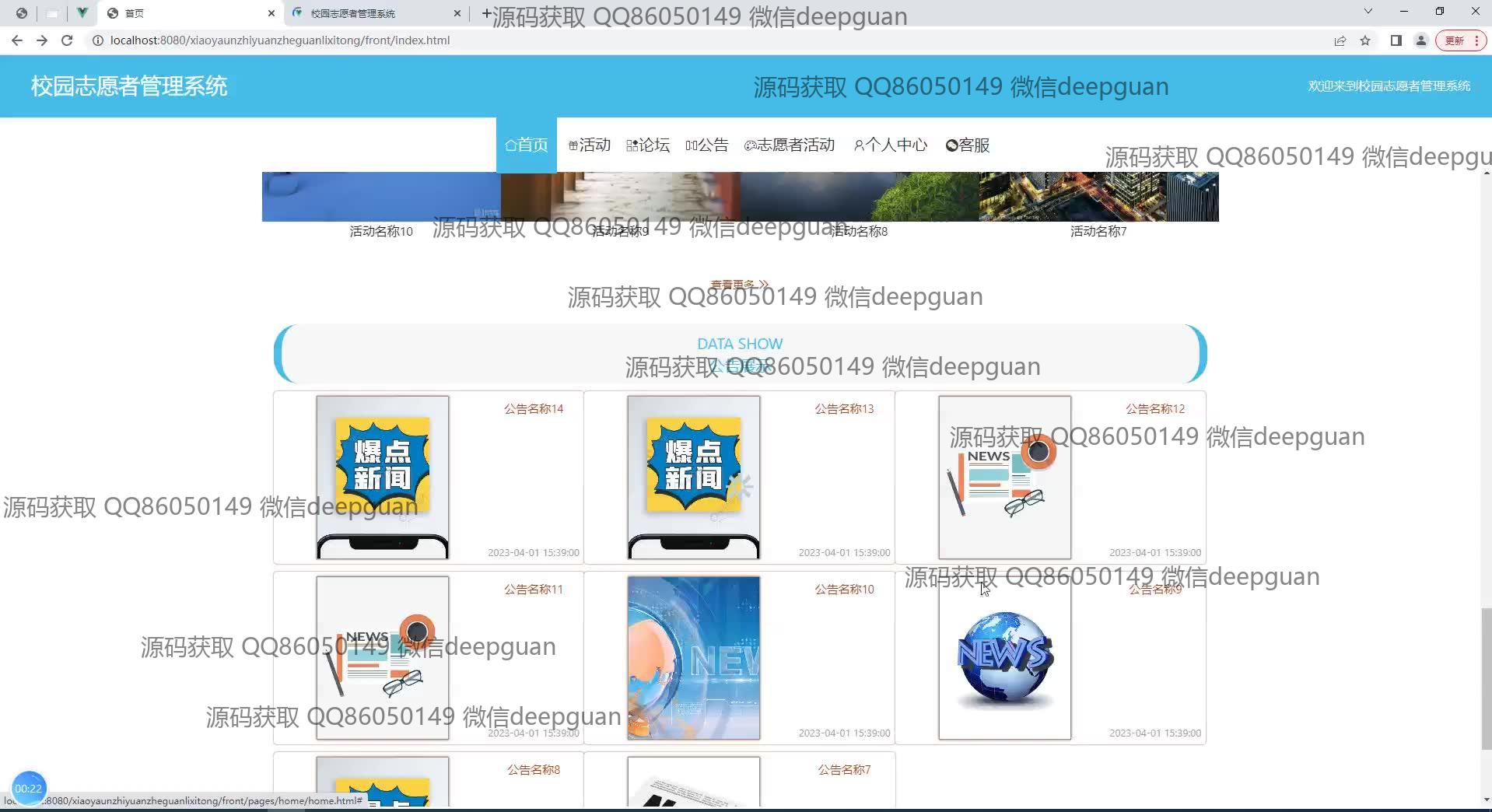Click the 欢迎来到校园志愿者管理系统 welcome text

pos(1389,86)
